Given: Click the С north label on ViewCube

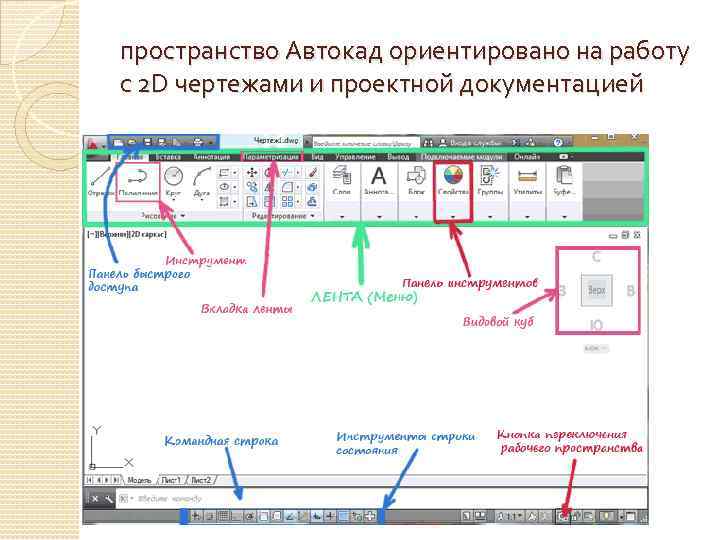Looking at the screenshot, I should (596, 257).
